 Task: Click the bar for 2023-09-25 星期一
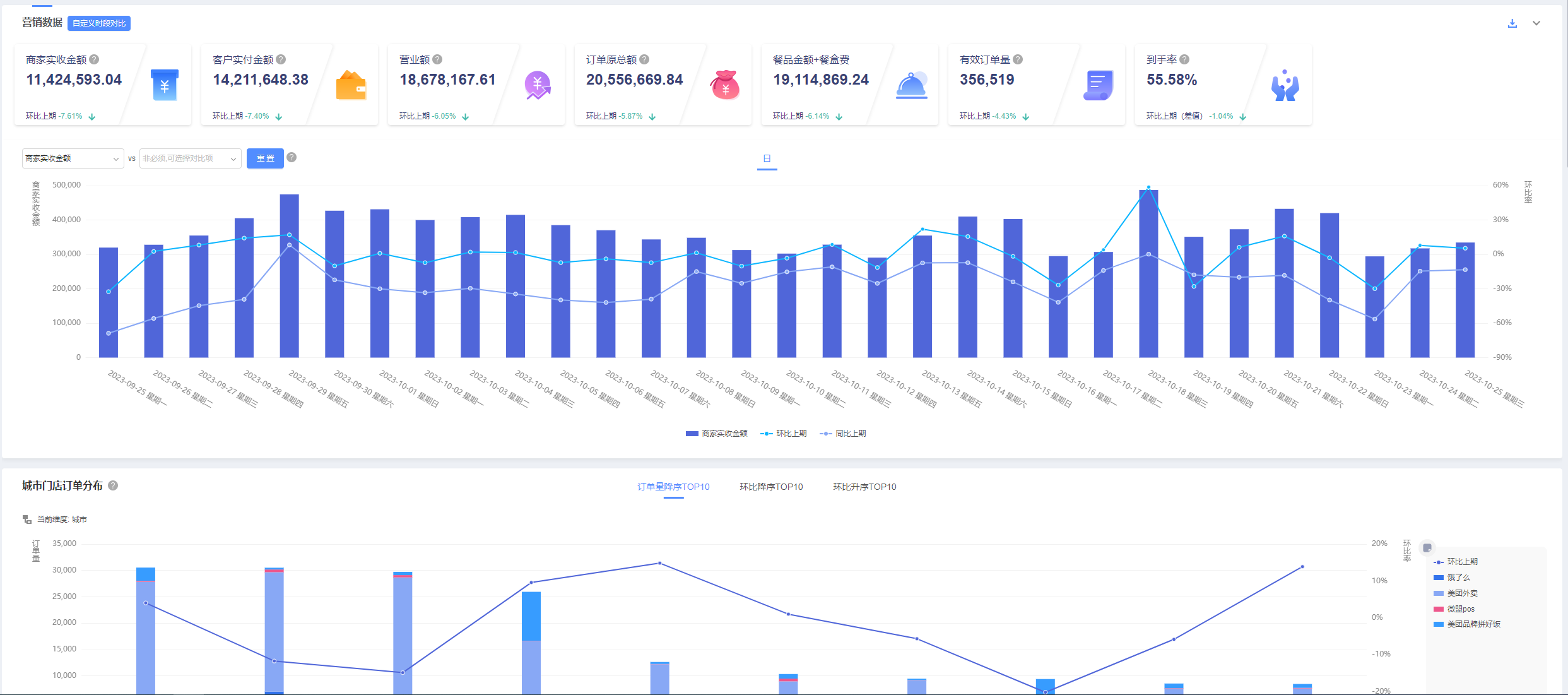click(109, 302)
